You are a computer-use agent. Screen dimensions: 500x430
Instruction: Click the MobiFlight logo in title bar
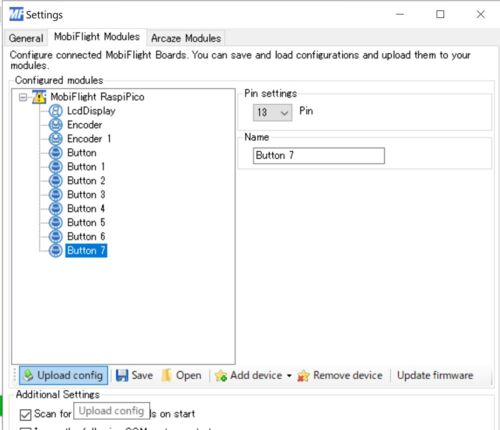(16, 14)
